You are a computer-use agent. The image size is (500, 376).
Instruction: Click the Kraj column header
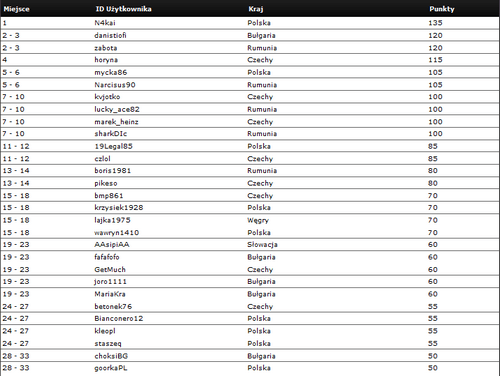pos(256,9)
